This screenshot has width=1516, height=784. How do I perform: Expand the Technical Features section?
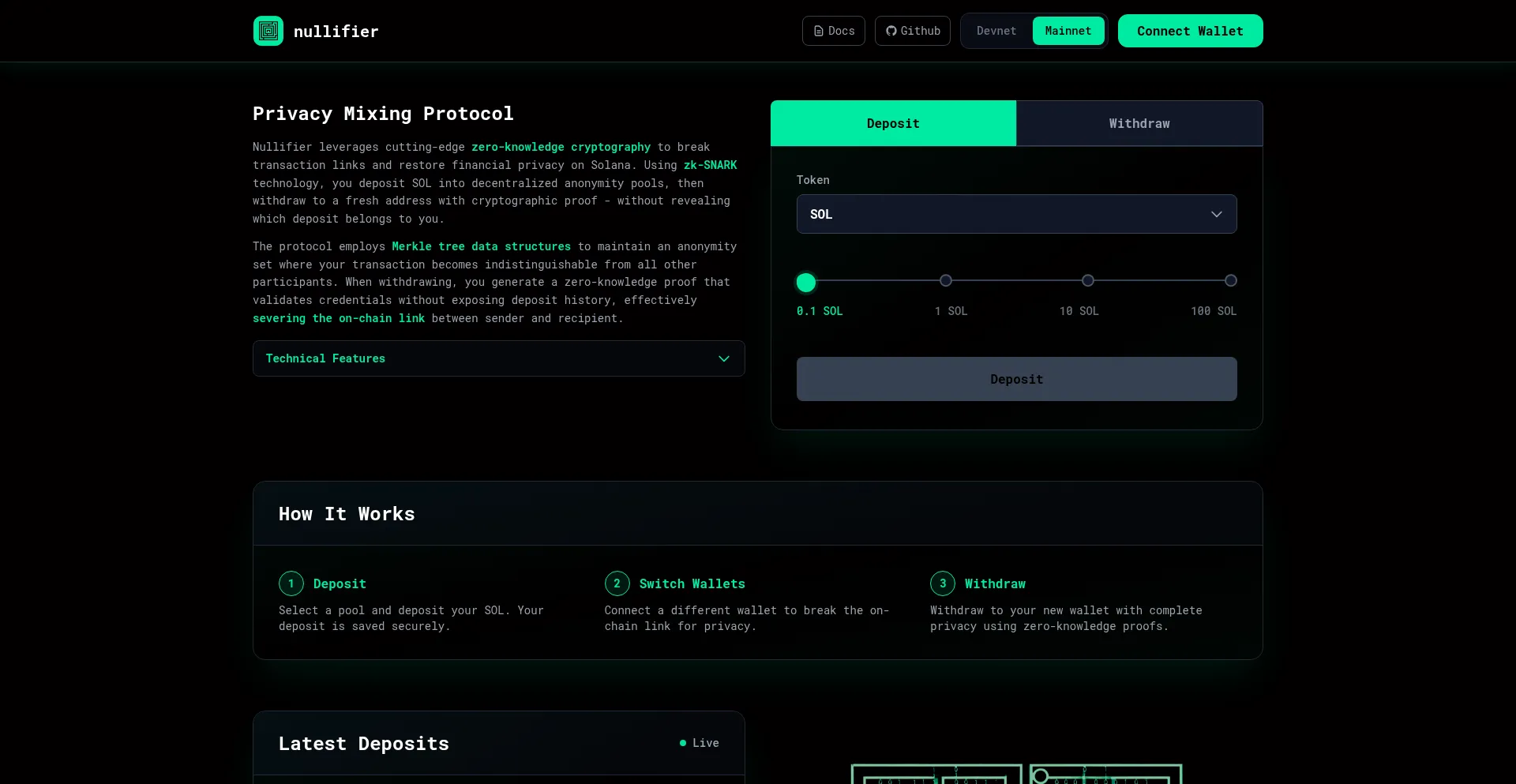pyautogui.click(x=498, y=358)
